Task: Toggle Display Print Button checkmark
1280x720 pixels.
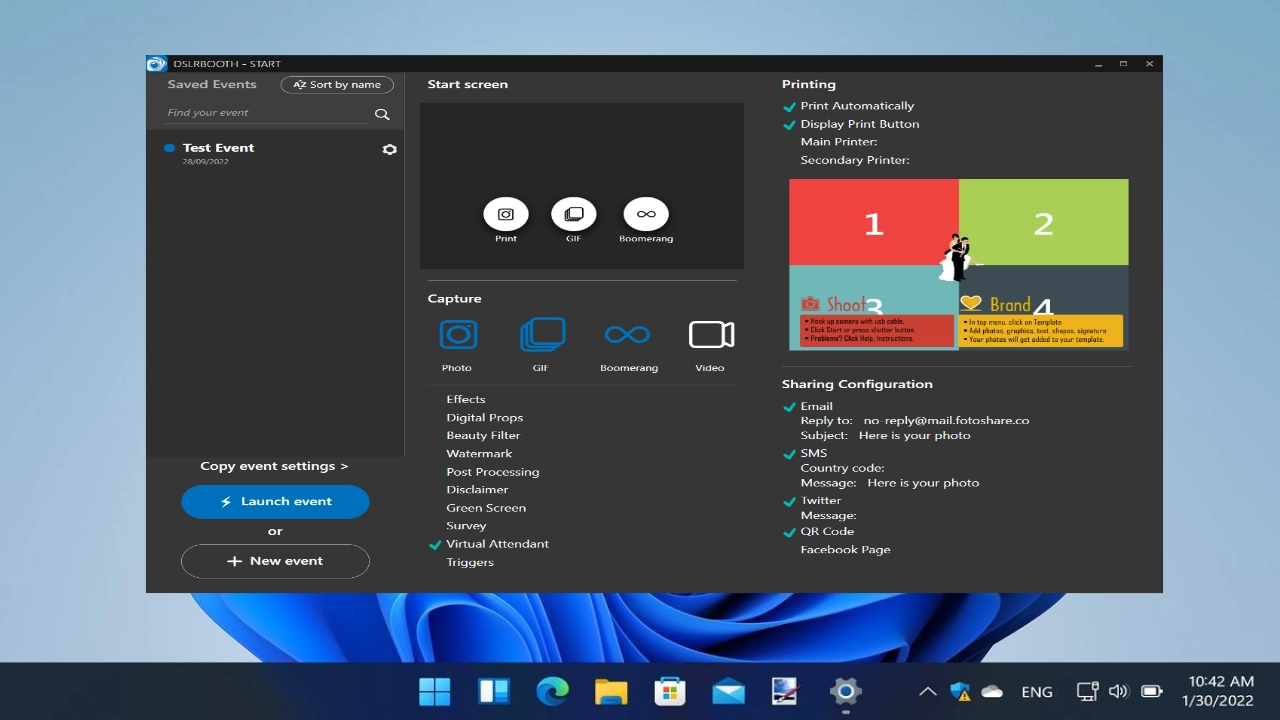Action: click(x=790, y=125)
